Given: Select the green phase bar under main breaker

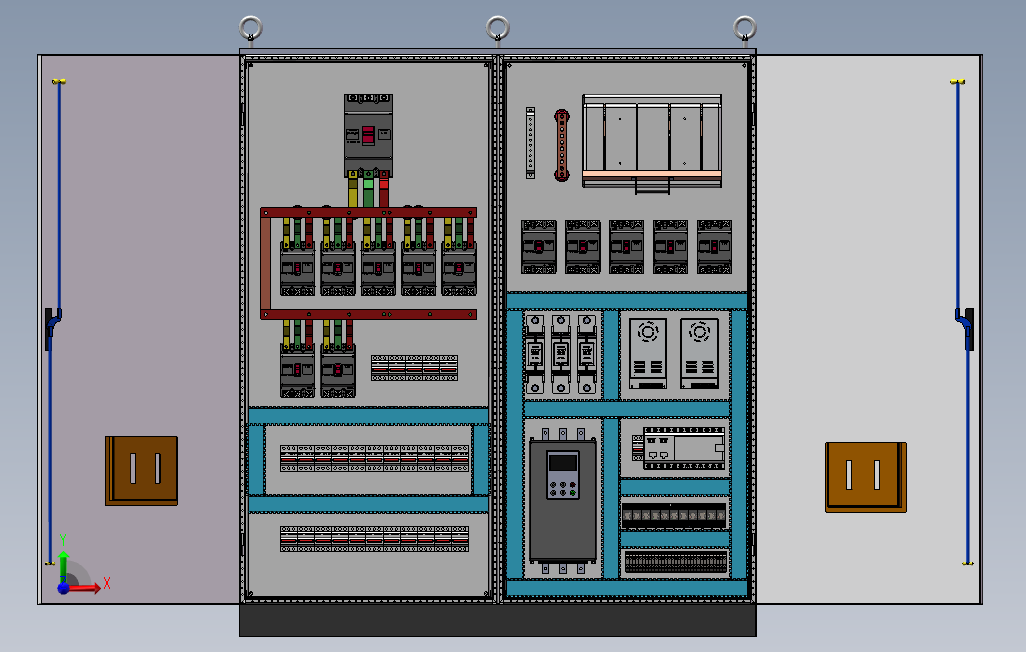Looking at the screenshot, I should 368,189.
